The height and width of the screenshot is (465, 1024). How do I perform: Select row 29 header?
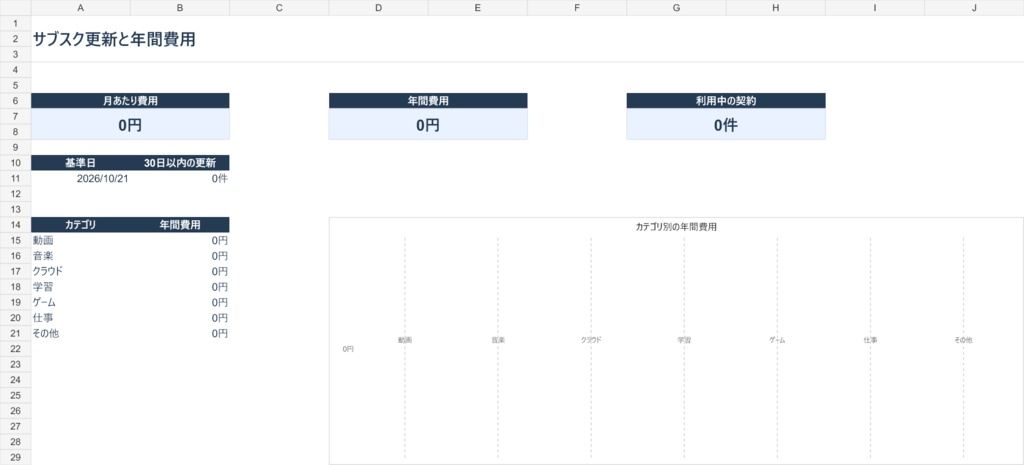pyautogui.click(x=16, y=458)
